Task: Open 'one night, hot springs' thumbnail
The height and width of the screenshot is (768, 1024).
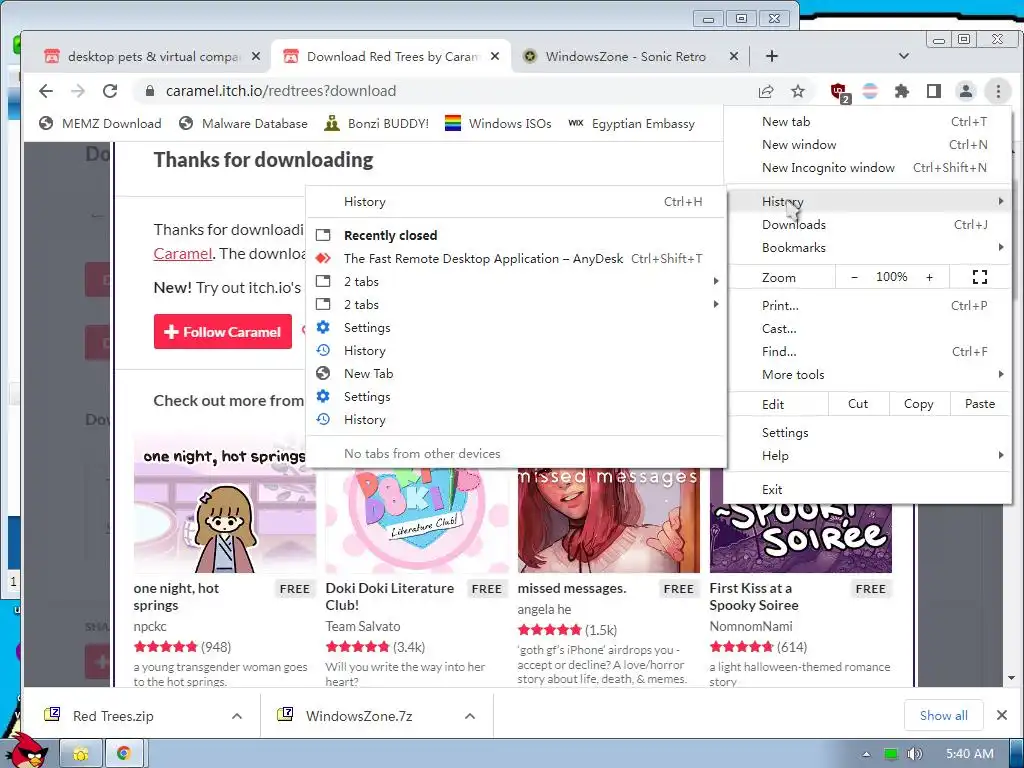Action: click(x=225, y=502)
